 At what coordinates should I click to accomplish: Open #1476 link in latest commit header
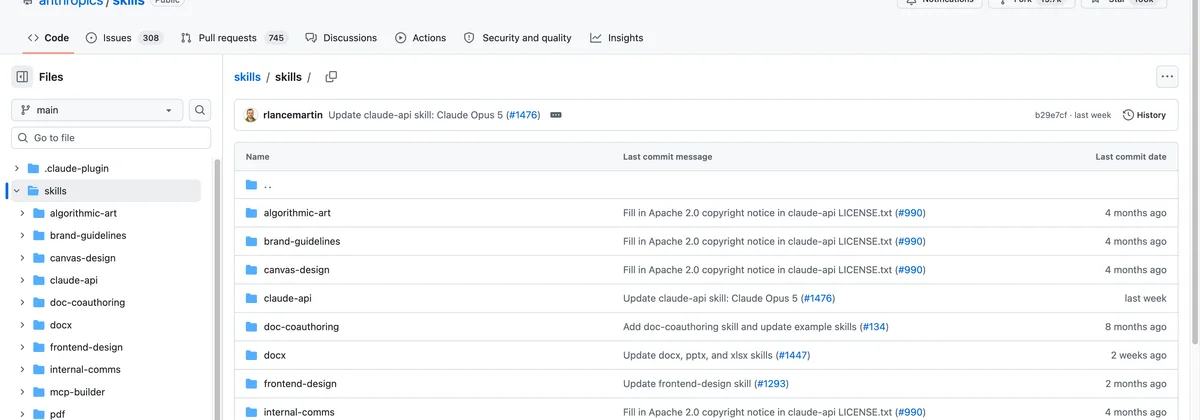(x=523, y=115)
